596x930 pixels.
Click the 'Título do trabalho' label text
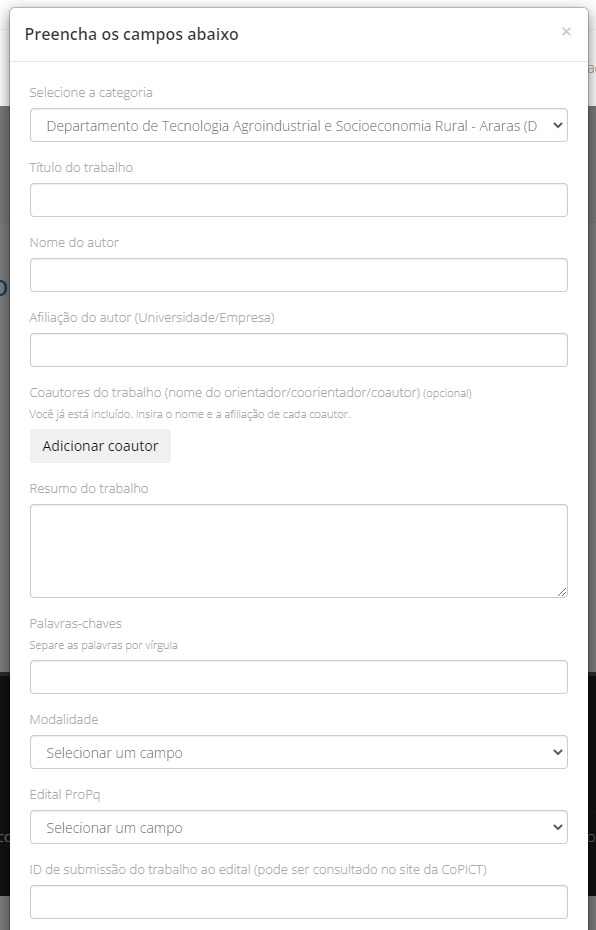(x=81, y=167)
